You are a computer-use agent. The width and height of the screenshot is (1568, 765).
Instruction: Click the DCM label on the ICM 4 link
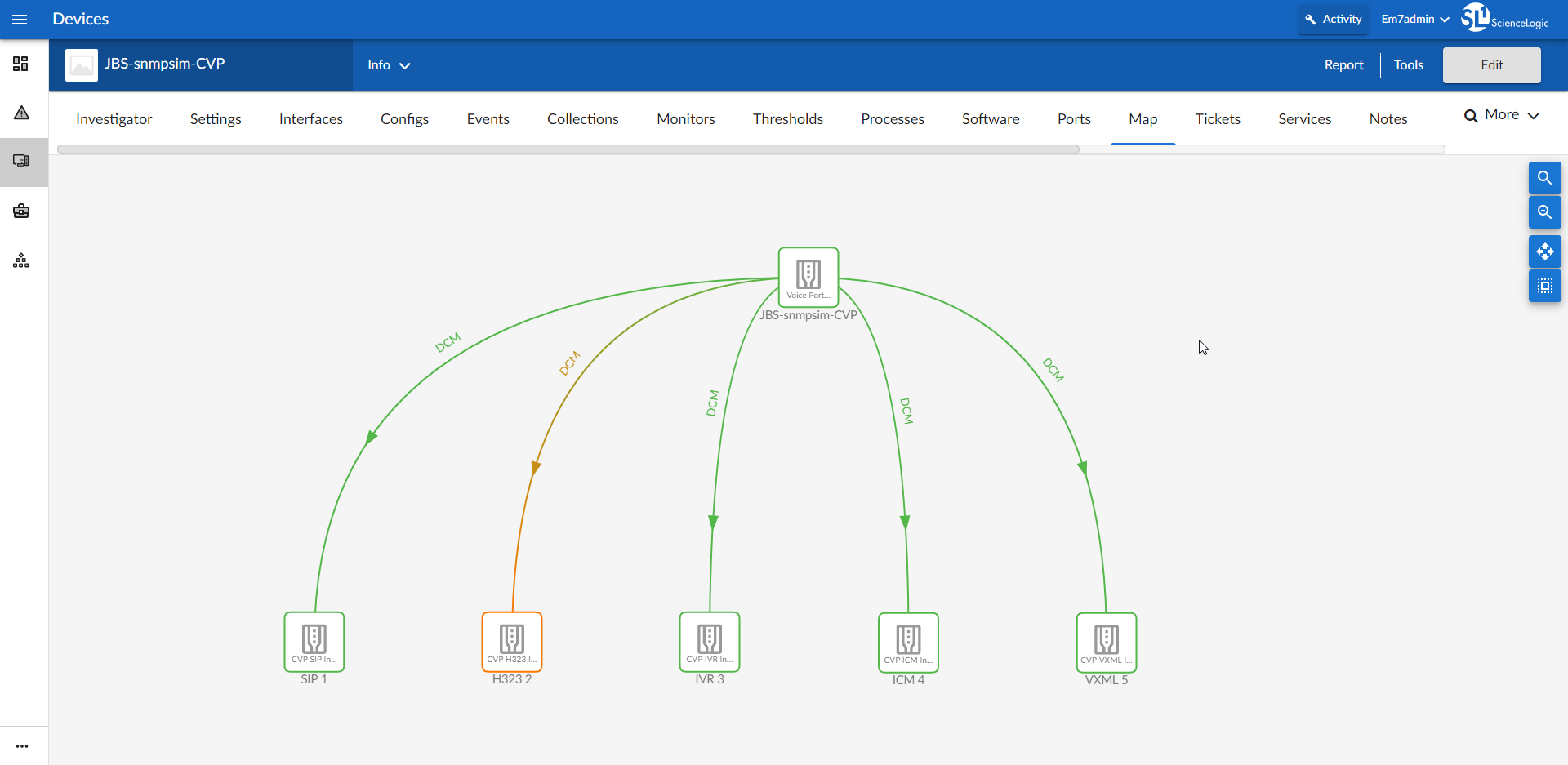click(906, 411)
